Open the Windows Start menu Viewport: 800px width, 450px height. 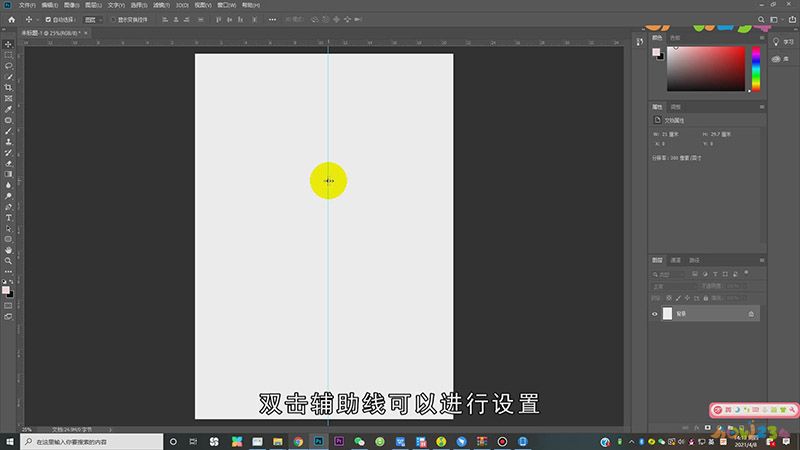point(10,442)
